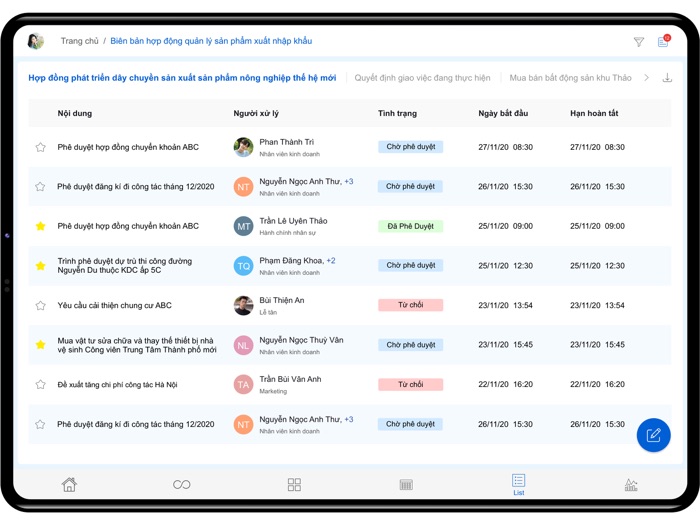The image size is (700, 525).
Task: Show more tabs with the right chevron
Action: click(x=646, y=78)
